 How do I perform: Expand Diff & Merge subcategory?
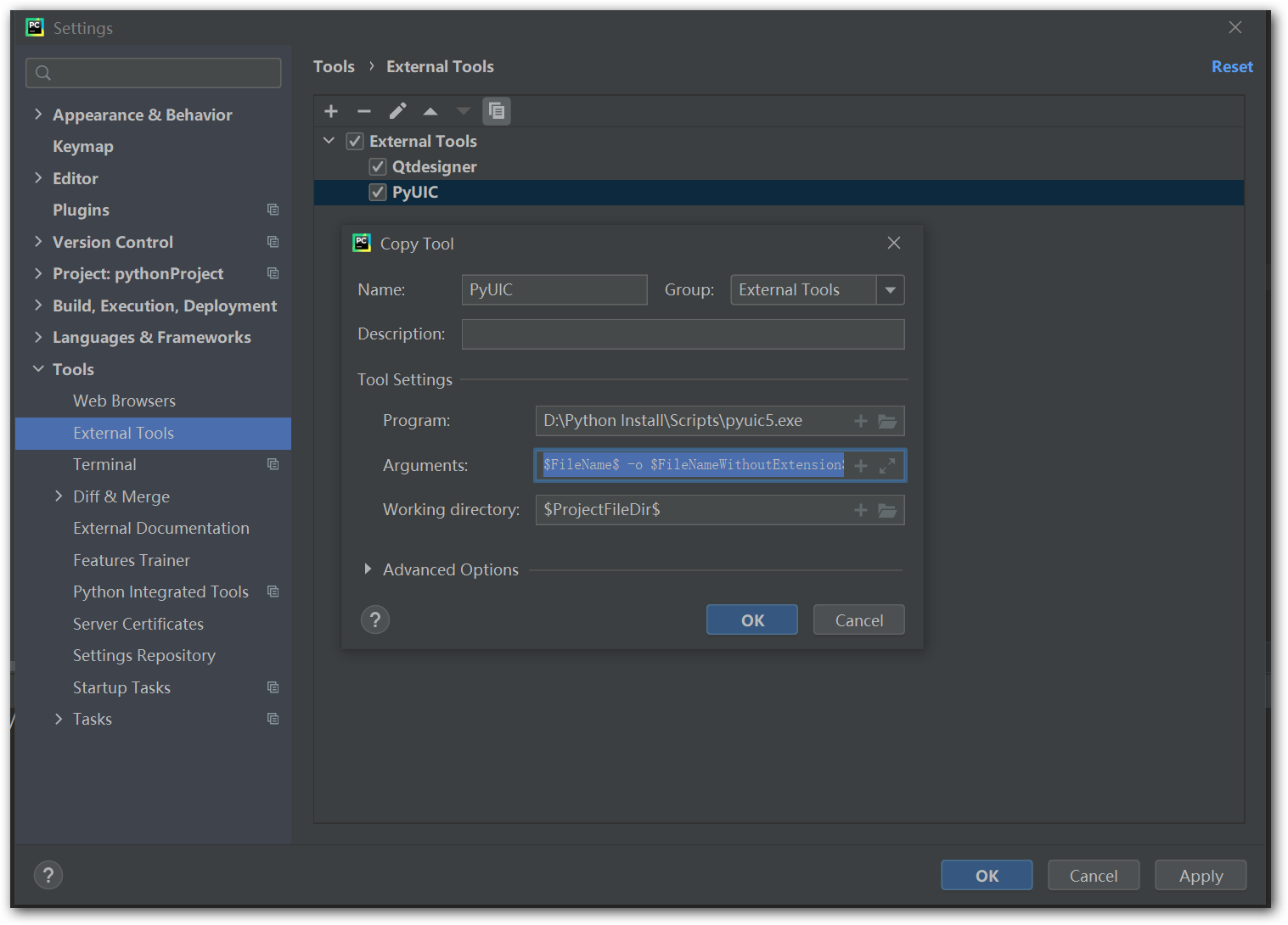point(59,496)
